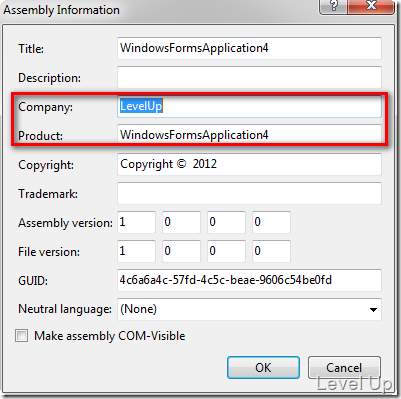Click the File version build number box
Image resolution: width=401 pixels, height=399 pixels.
[x=226, y=251]
